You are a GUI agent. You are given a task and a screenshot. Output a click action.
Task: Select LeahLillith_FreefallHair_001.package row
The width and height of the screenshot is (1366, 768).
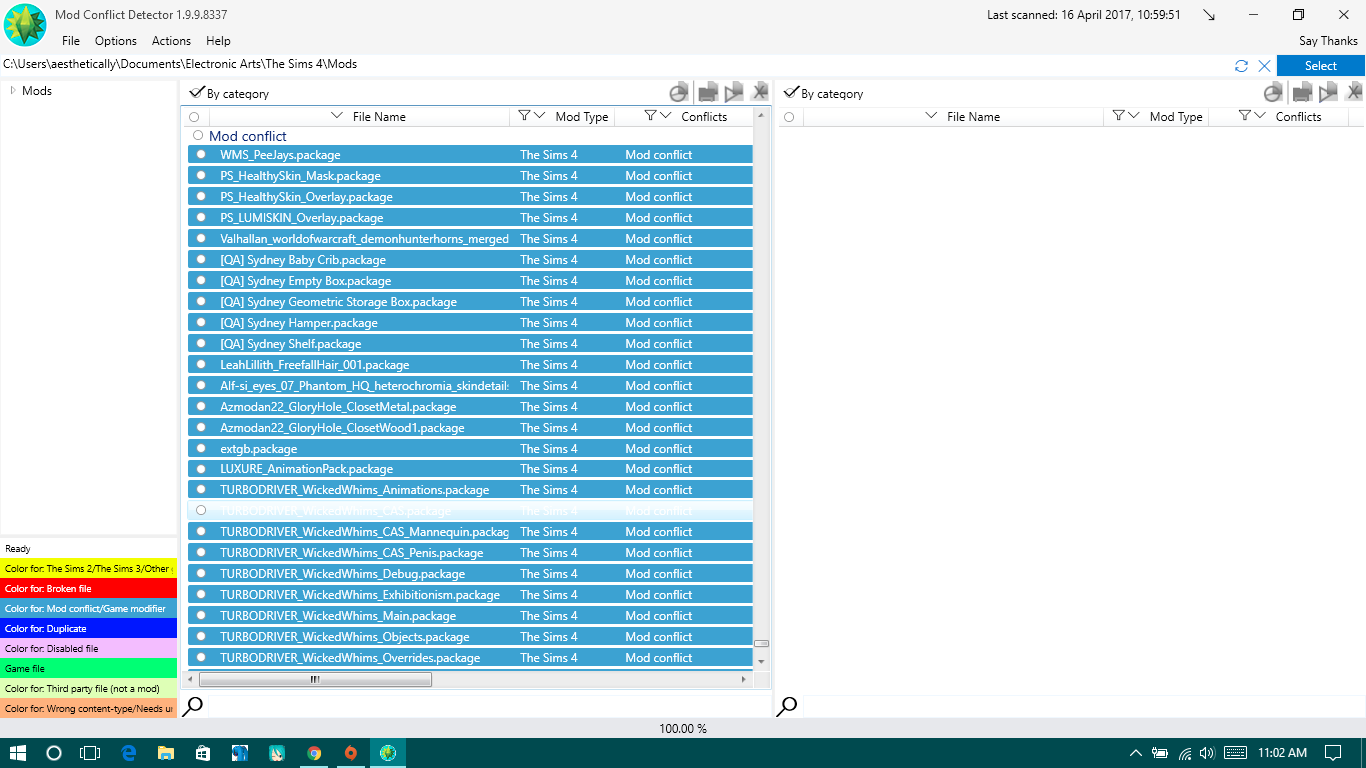click(470, 365)
